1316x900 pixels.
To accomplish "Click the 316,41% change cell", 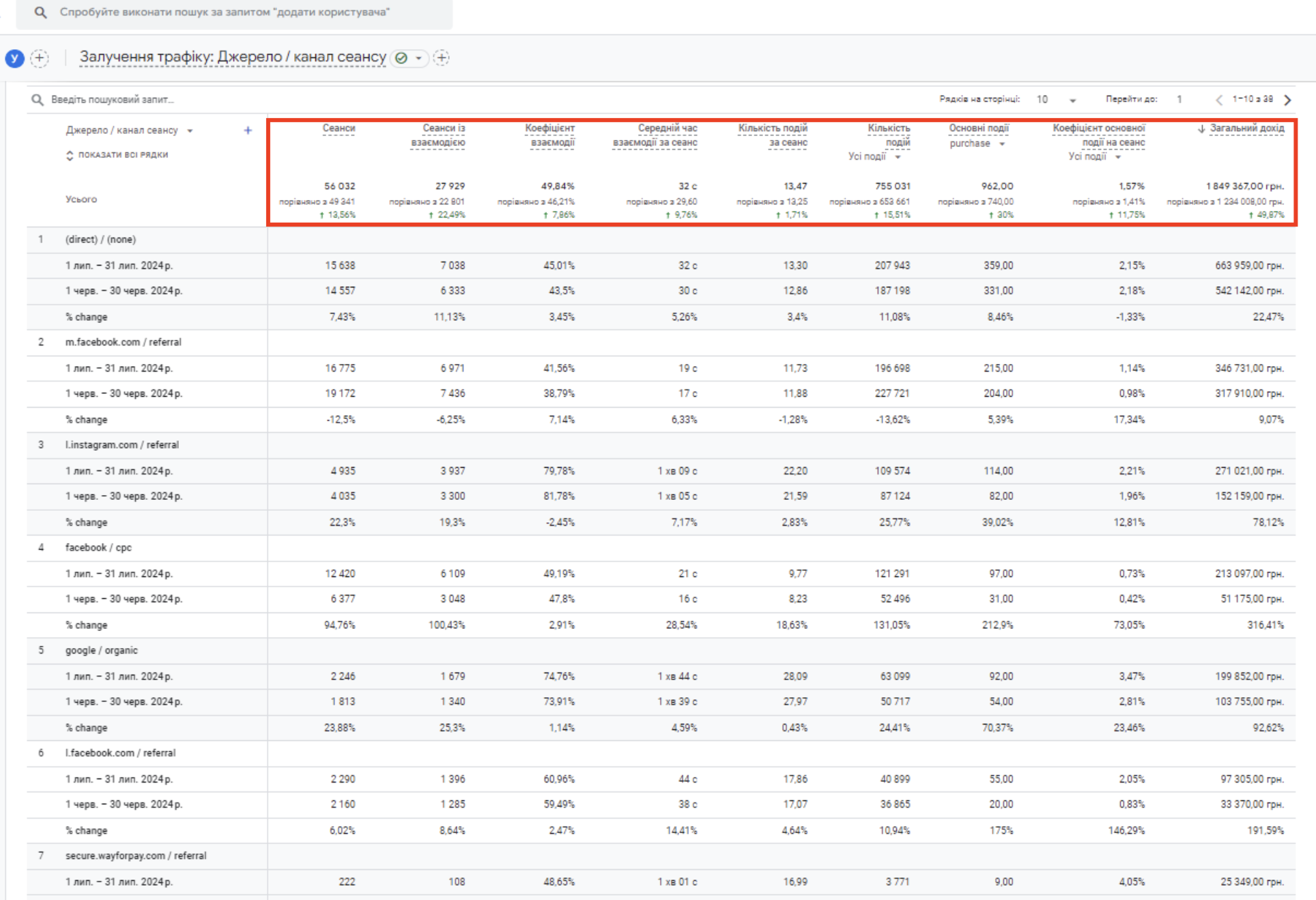I will [1265, 625].
